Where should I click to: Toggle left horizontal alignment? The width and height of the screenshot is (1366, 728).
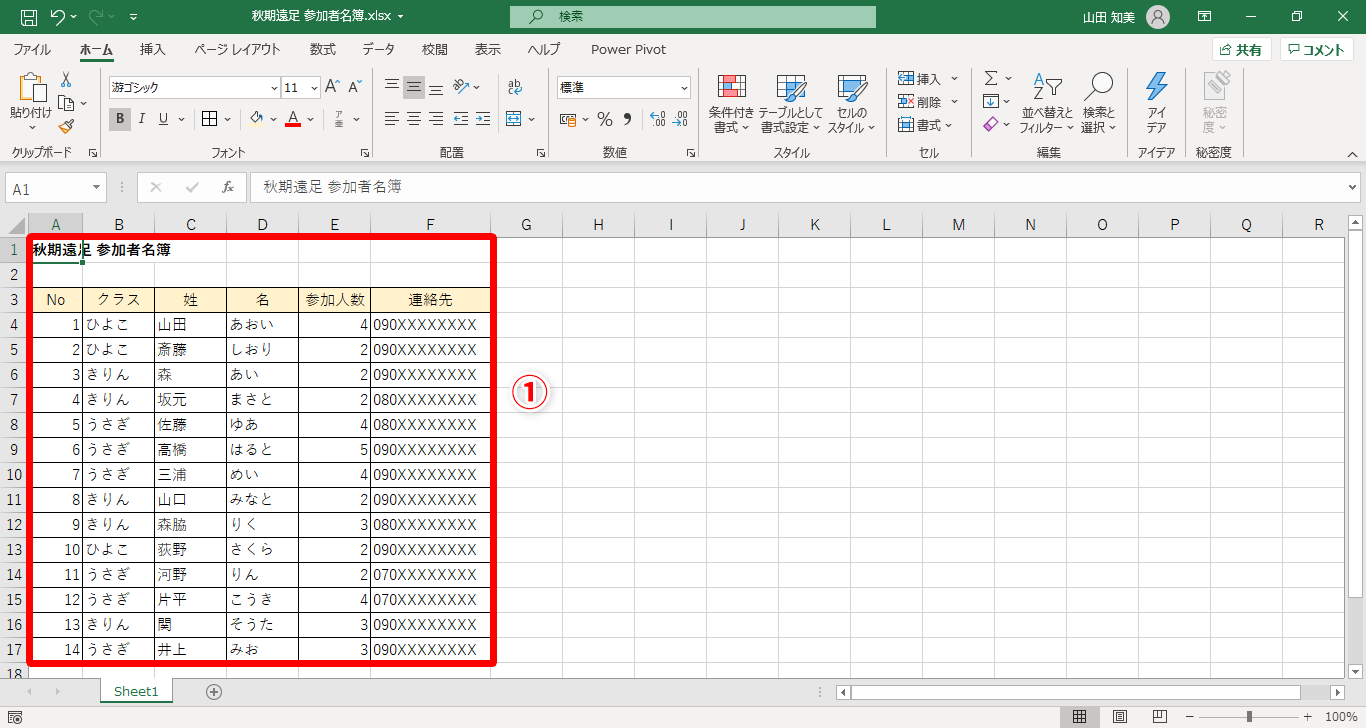(391, 119)
